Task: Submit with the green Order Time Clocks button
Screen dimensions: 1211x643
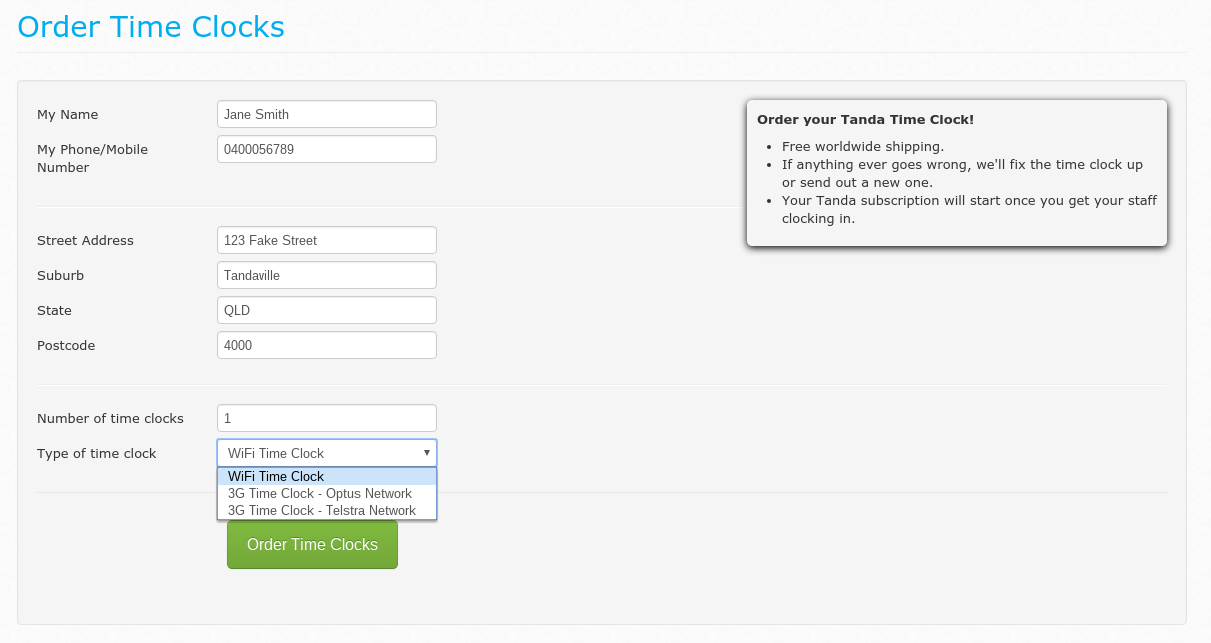Action: pyautogui.click(x=312, y=544)
